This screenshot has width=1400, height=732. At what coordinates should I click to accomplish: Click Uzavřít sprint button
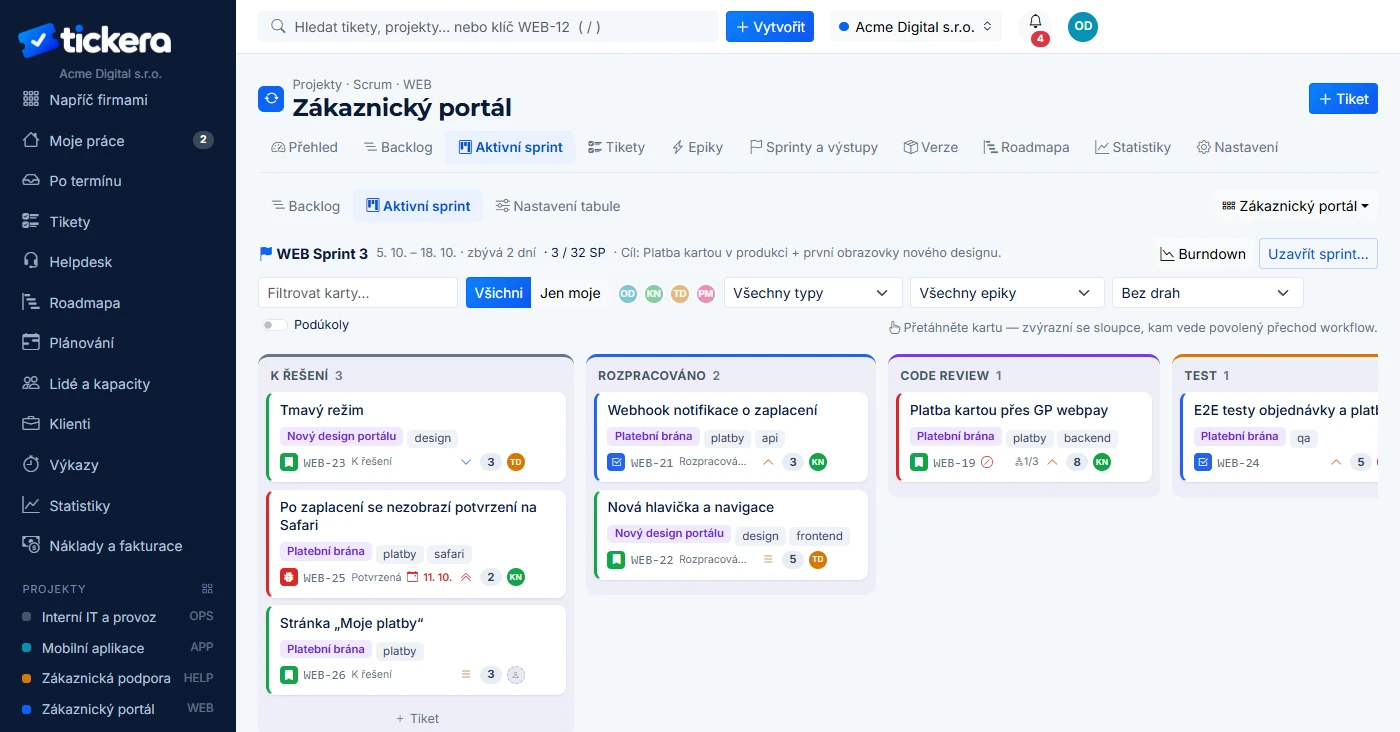[1318, 254]
